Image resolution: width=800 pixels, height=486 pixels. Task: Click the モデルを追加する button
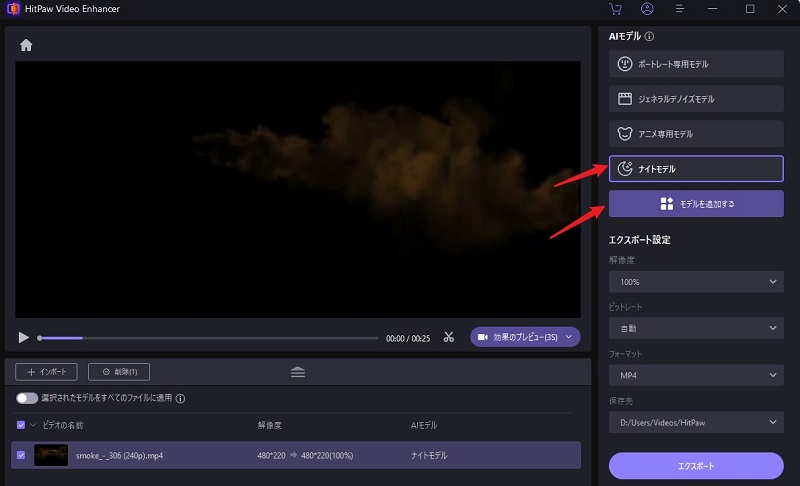[696, 203]
